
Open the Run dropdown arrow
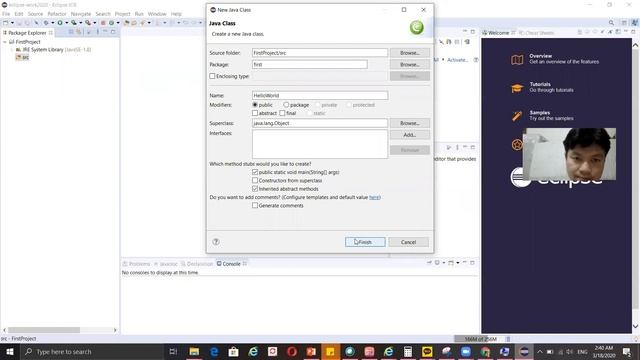click(x=67, y=23)
